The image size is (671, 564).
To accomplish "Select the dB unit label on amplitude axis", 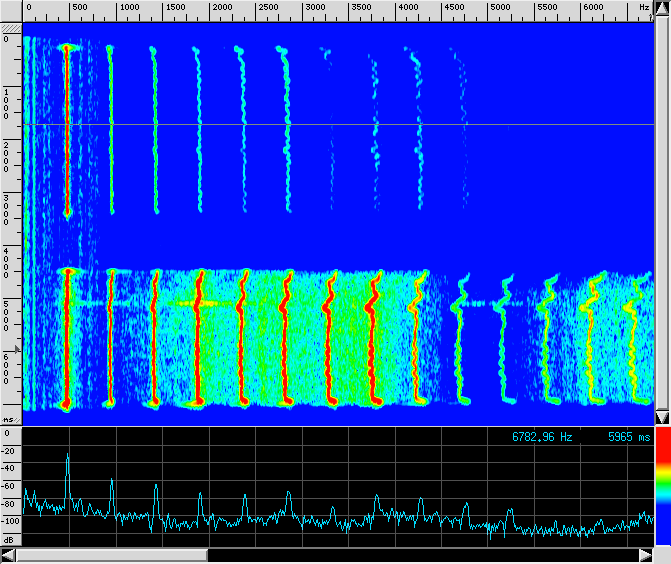I will [x=7, y=538].
